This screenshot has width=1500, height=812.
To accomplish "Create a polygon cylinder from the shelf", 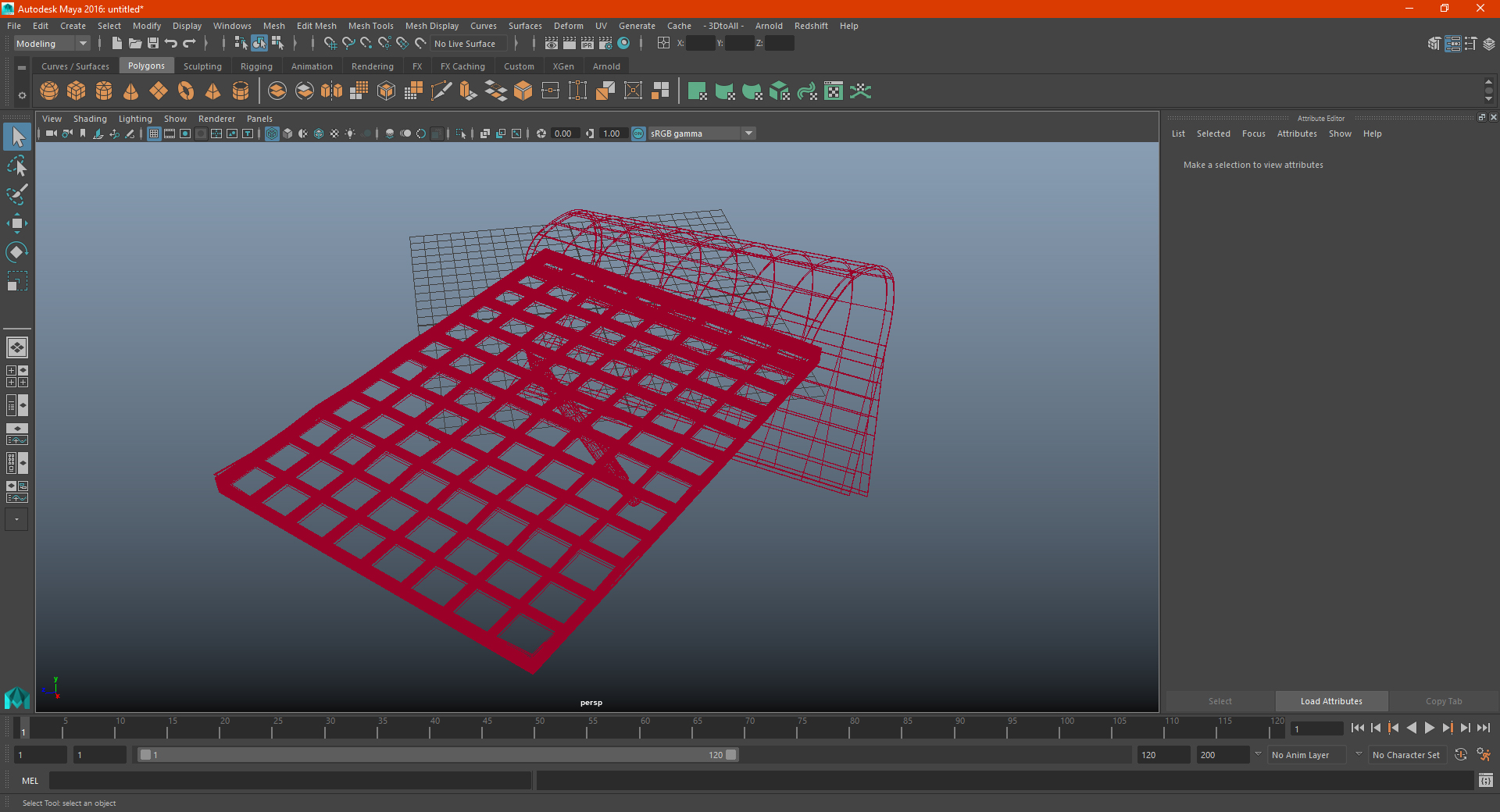I will point(104,91).
